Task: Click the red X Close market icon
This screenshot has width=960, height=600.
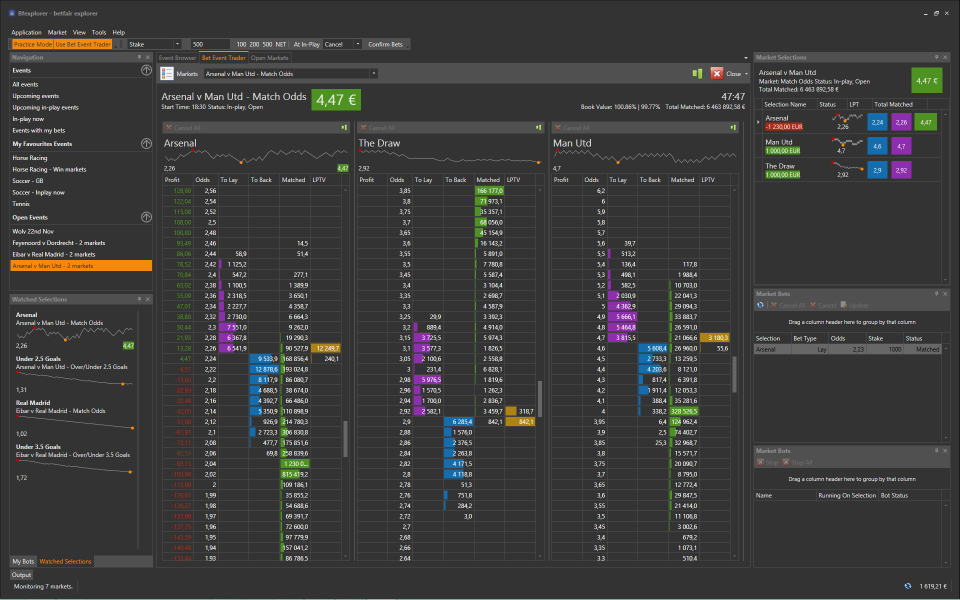Action: (x=716, y=74)
